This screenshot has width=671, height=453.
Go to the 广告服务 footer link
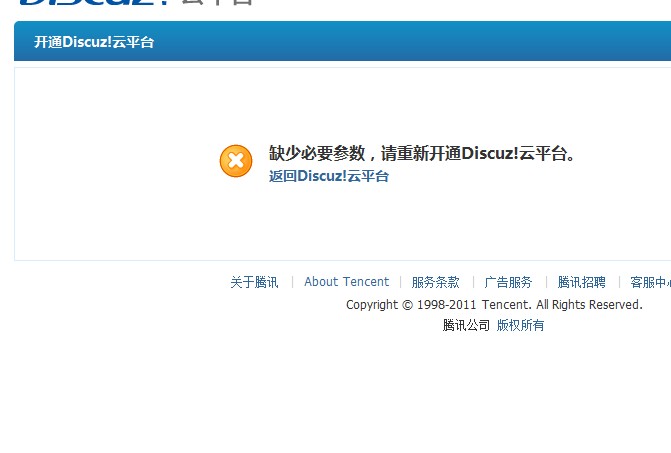pos(508,282)
